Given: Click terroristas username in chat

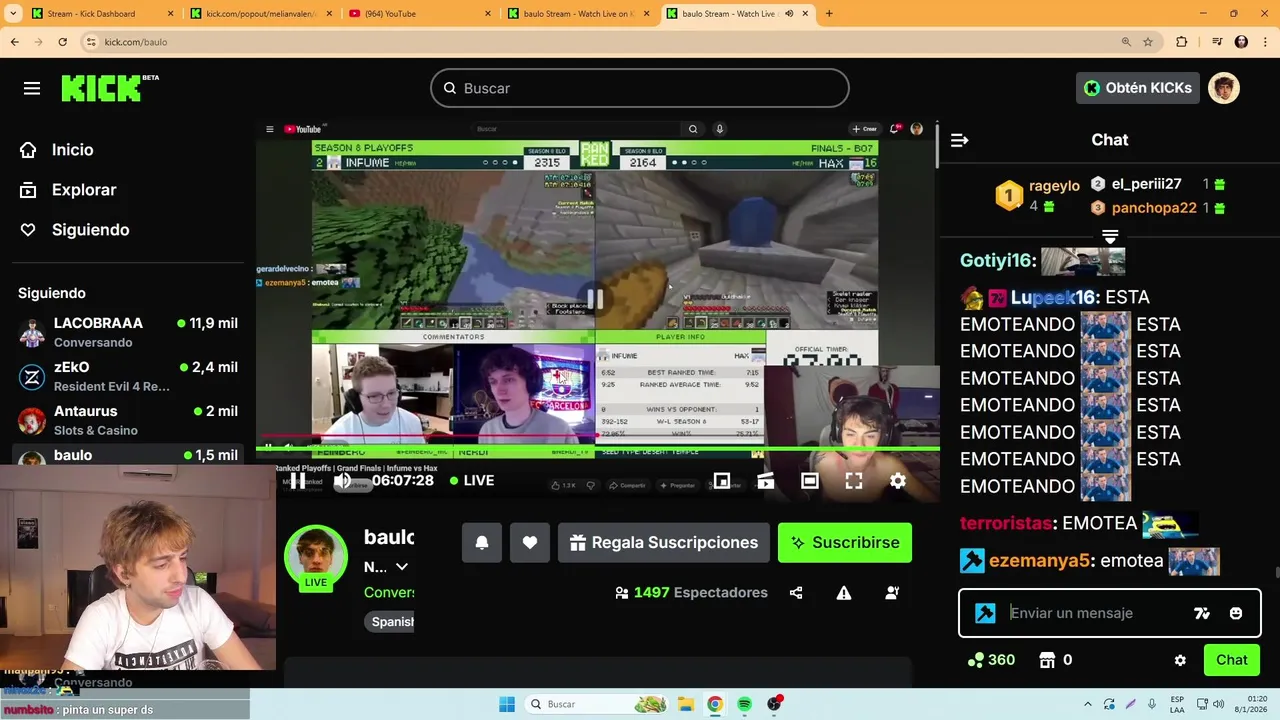Looking at the screenshot, I should click(1006, 523).
